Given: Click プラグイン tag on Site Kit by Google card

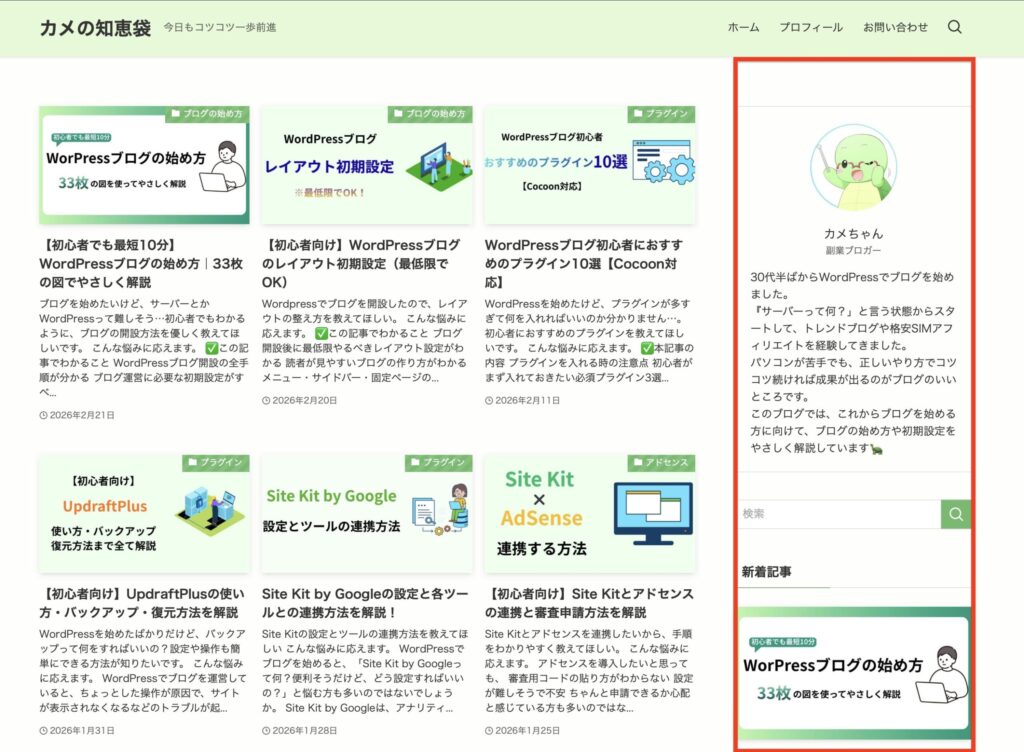Looking at the screenshot, I should (x=438, y=463).
